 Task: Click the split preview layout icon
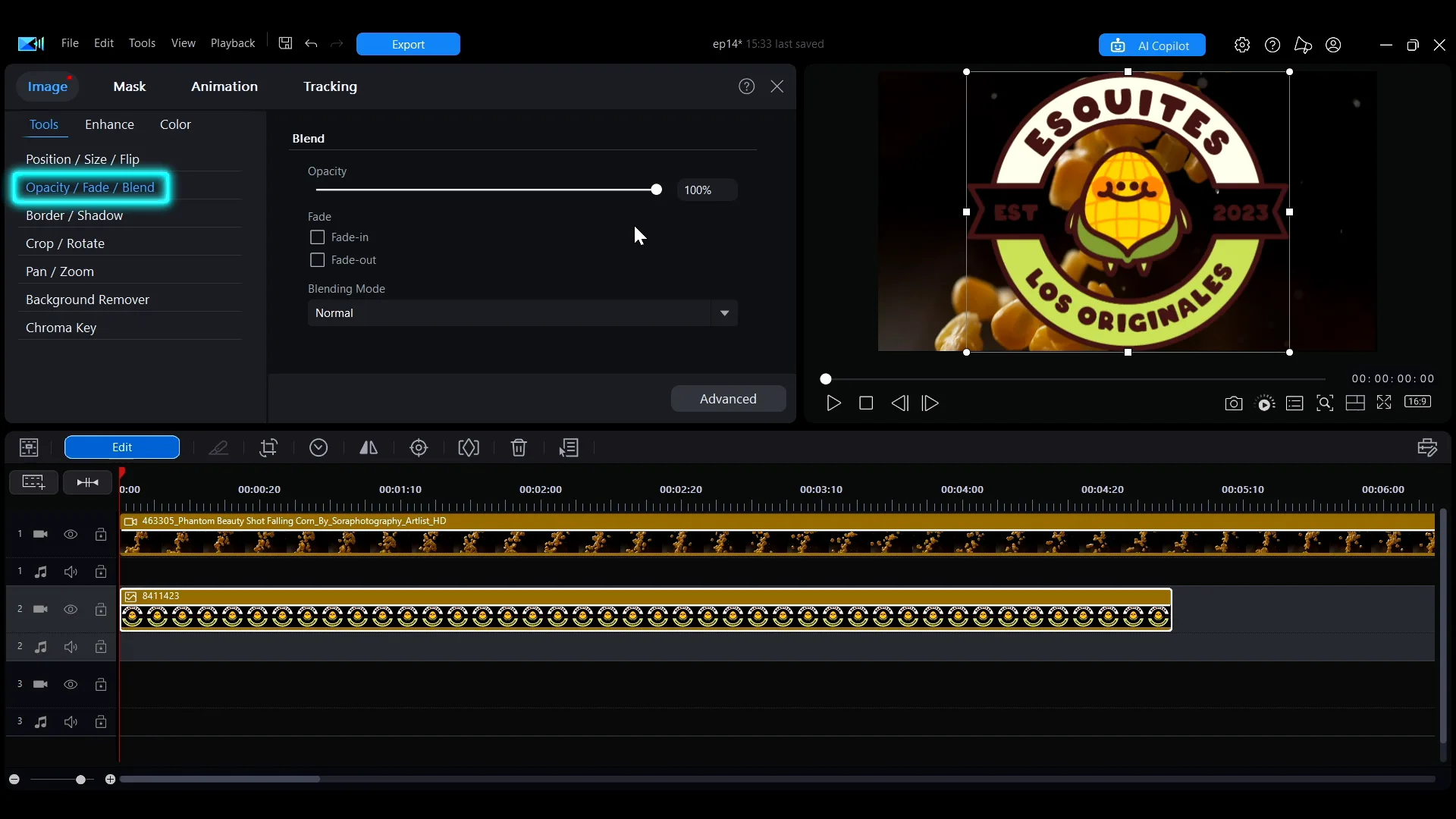[x=1355, y=403]
